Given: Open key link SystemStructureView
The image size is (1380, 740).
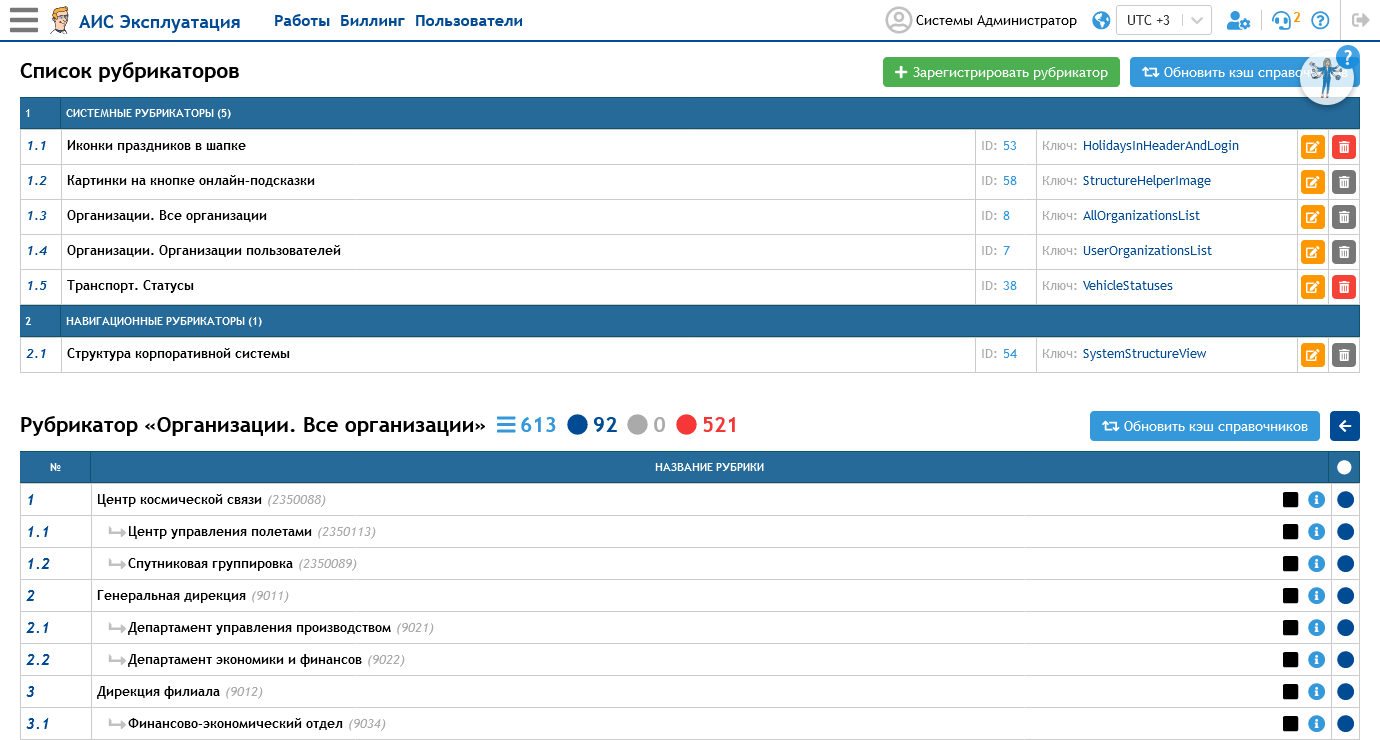Looking at the screenshot, I should point(1145,354).
